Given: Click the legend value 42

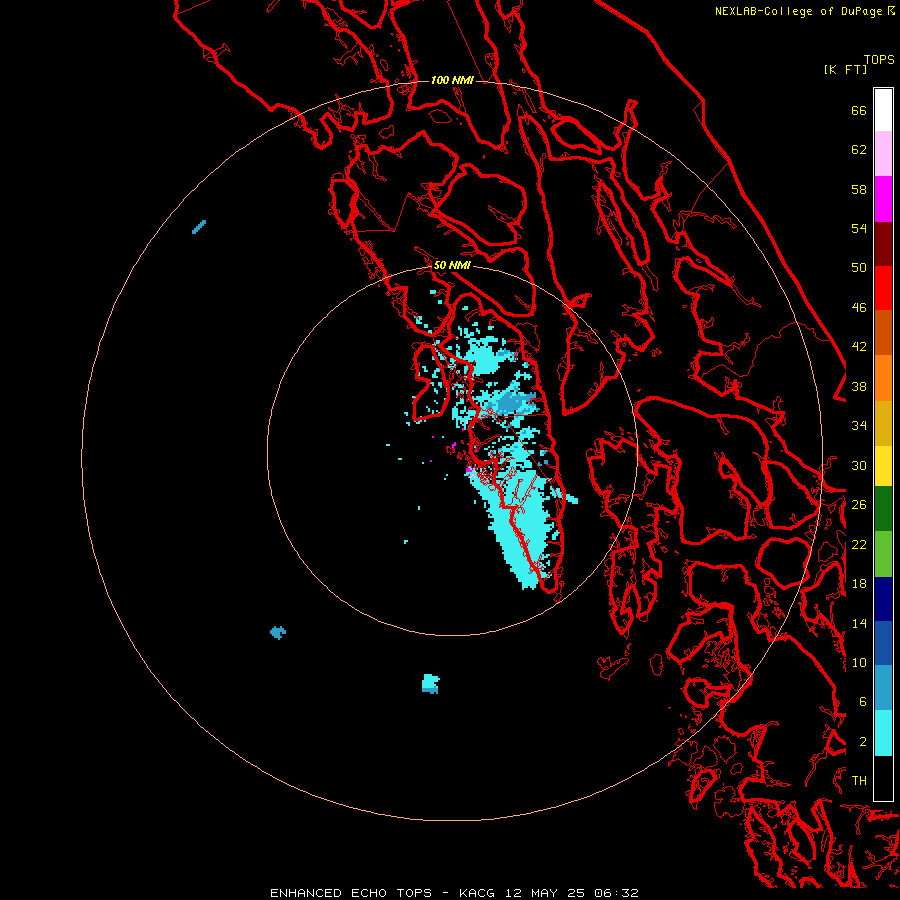Looking at the screenshot, I should pyautogui.click(x=859, y=347).
